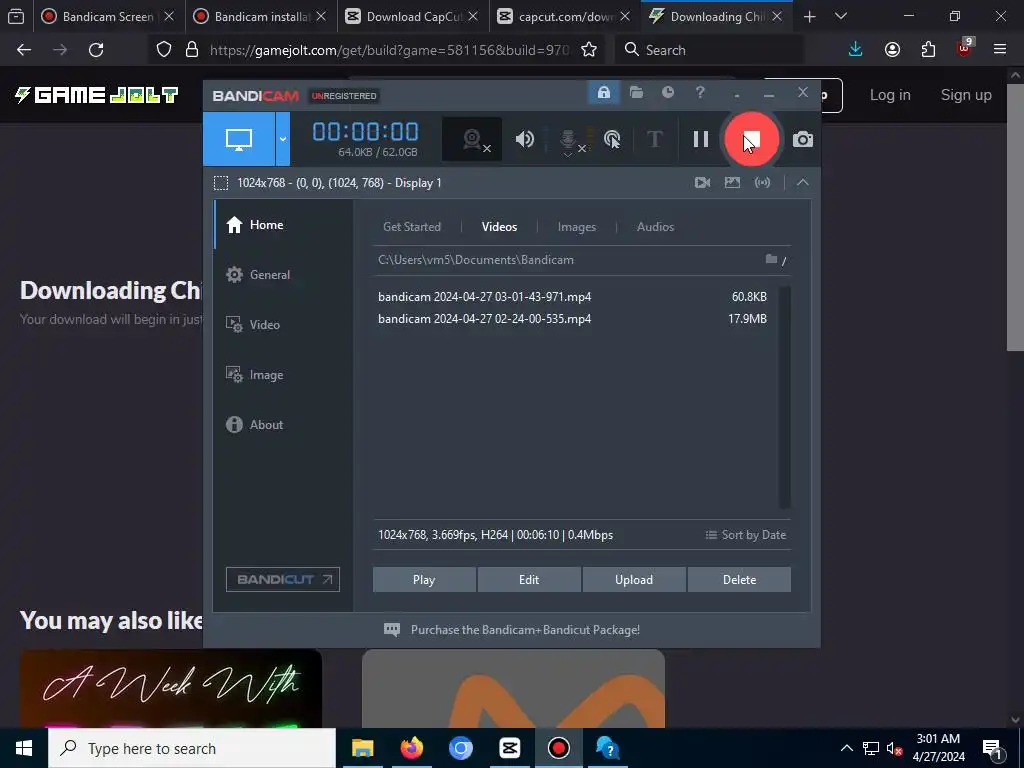Open recording mode dropdown arrow
The width and height of the screenshot is (1024, 768).
point(283,139)
